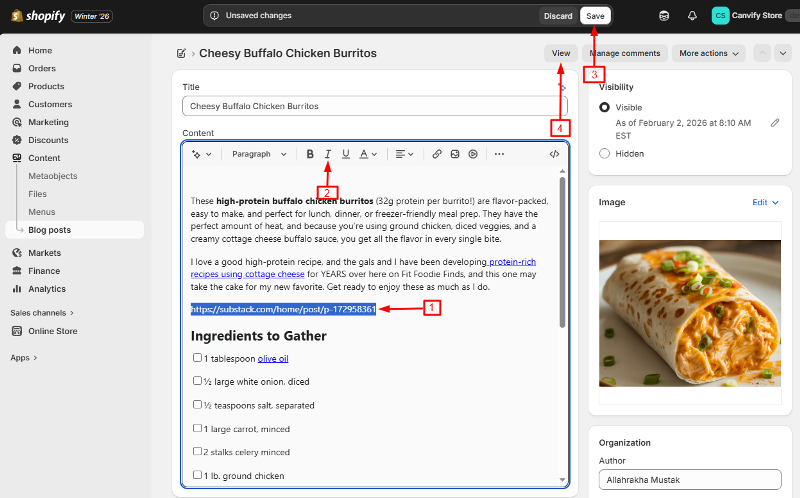Open notifications bell
This screenshot has width=800, height=498.
[692, 16]
